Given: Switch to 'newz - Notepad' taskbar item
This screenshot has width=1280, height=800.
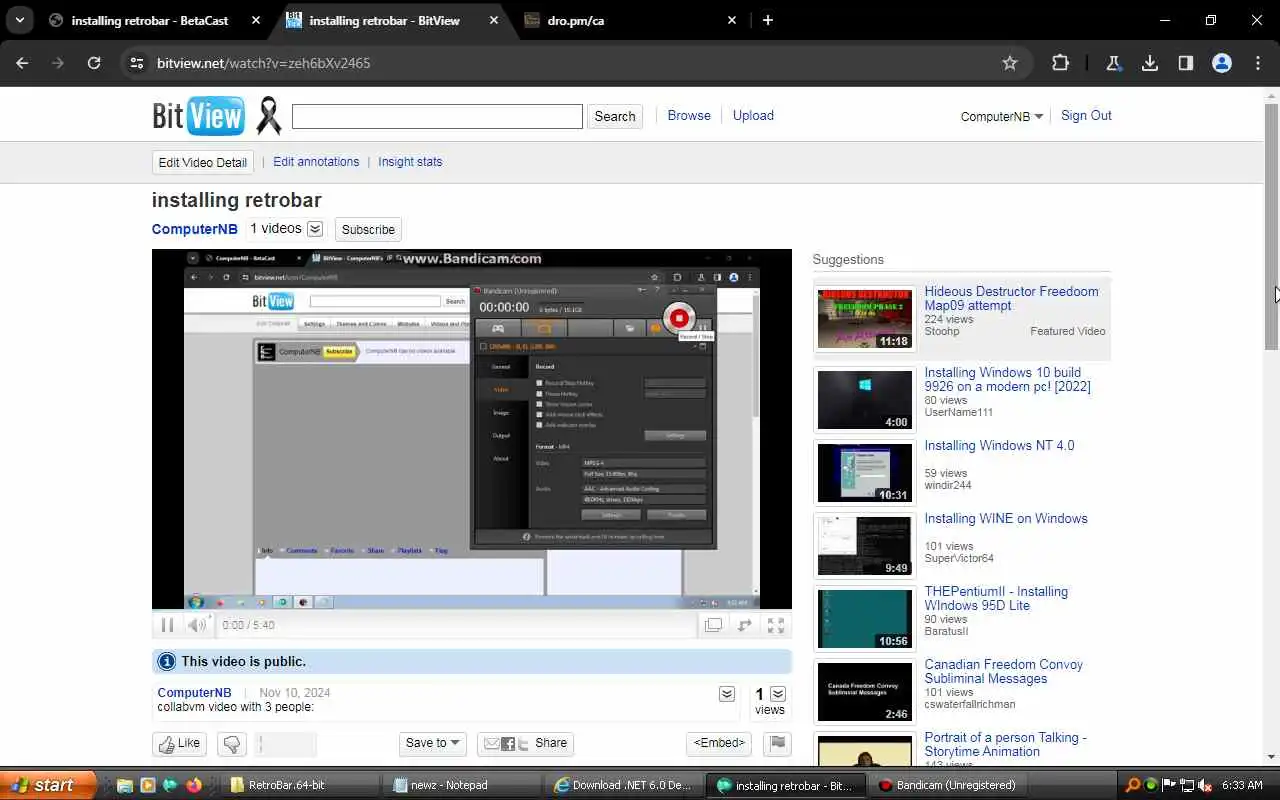Looking at the screenshot, I should tap(464, 785).
